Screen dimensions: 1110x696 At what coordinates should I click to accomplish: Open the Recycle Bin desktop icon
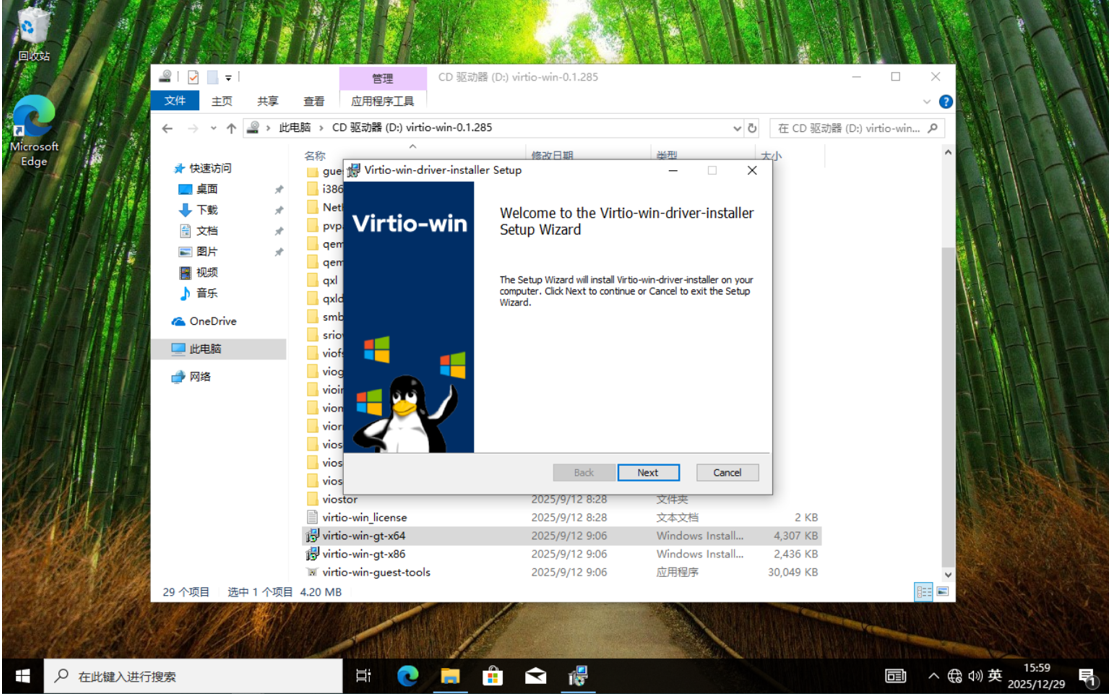coord(34,32)
